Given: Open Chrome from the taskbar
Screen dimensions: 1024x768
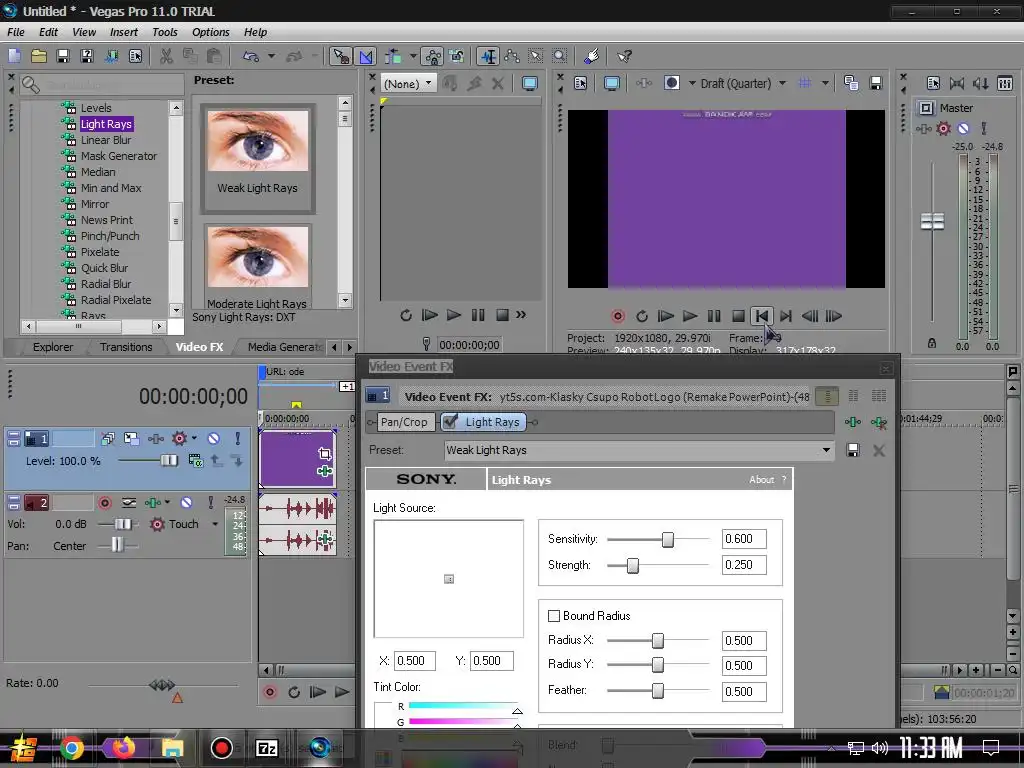Looking at the screenshot, I should click(72, 748).
